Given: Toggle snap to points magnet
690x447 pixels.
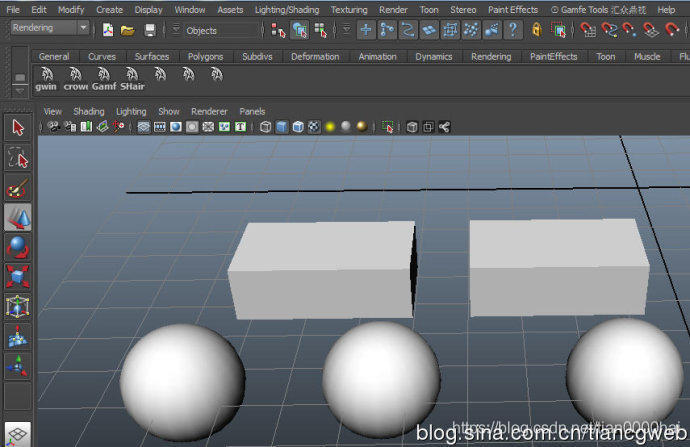Looking at the screenshot, I should (630, 30).
